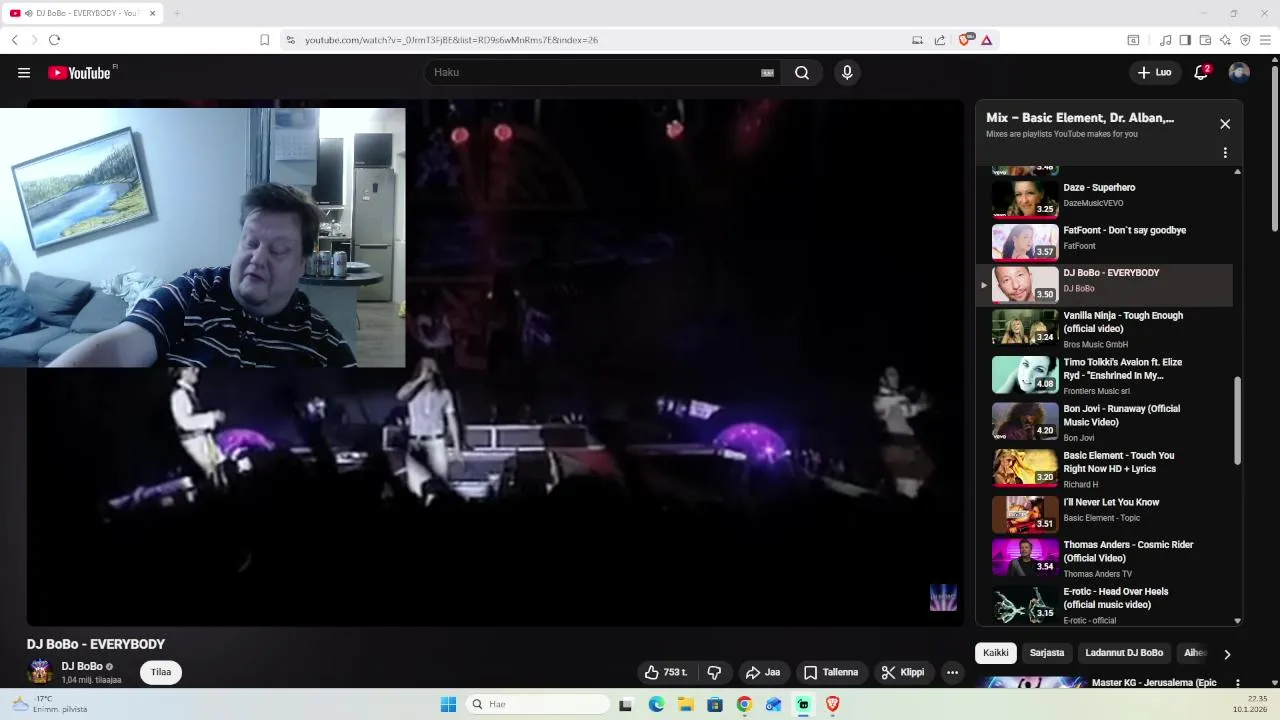This screenshot has height=720, width=1280.
Task: Start voice search with the microphone
Action: [847, 73]
